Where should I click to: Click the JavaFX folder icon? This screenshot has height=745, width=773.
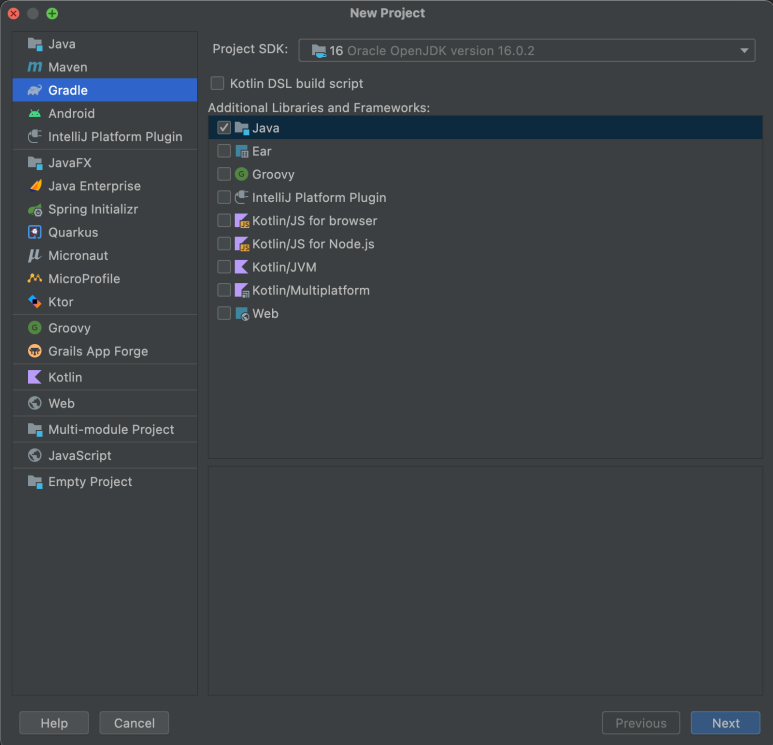[35, 163]
